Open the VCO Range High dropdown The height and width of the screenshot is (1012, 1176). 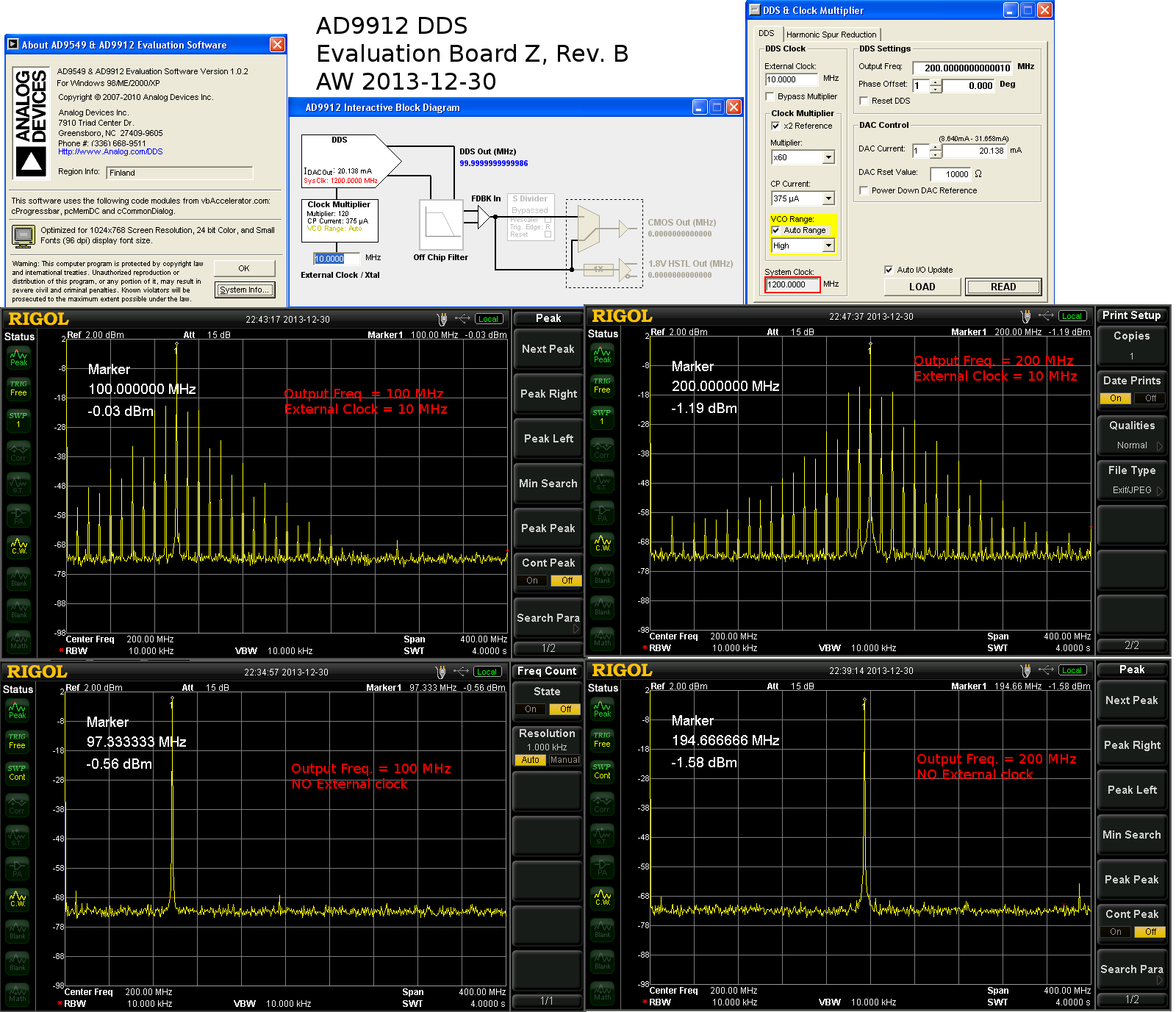(828, 245)
